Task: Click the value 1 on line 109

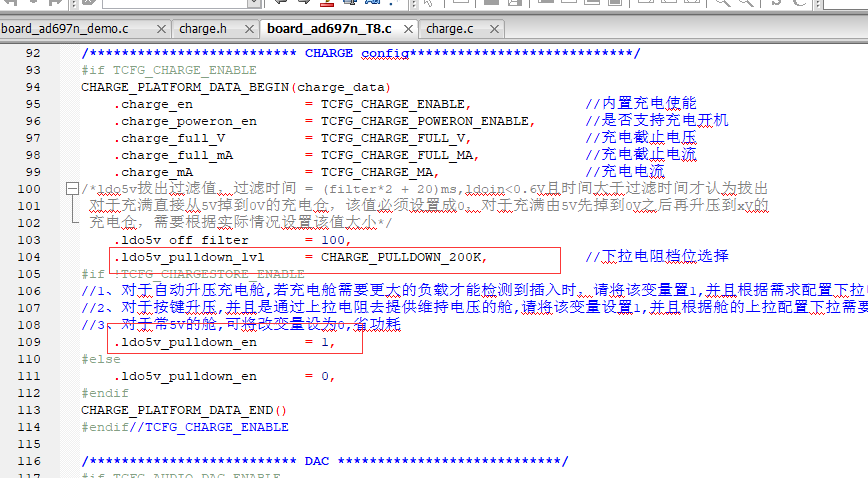Action: 325,342
